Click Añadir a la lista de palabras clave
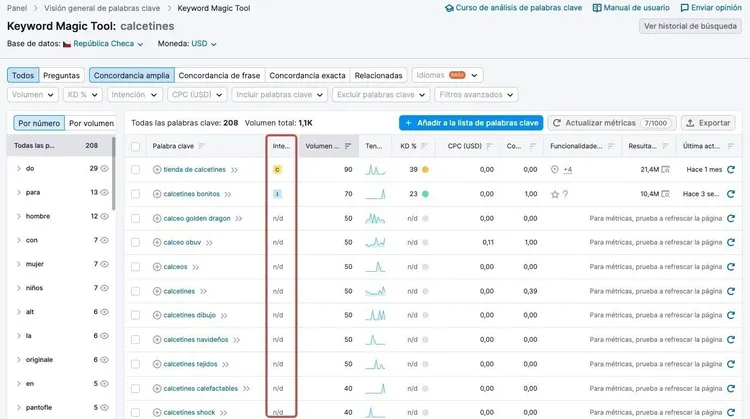Screen dimensions: 750x419 click(x=471, y=123)
